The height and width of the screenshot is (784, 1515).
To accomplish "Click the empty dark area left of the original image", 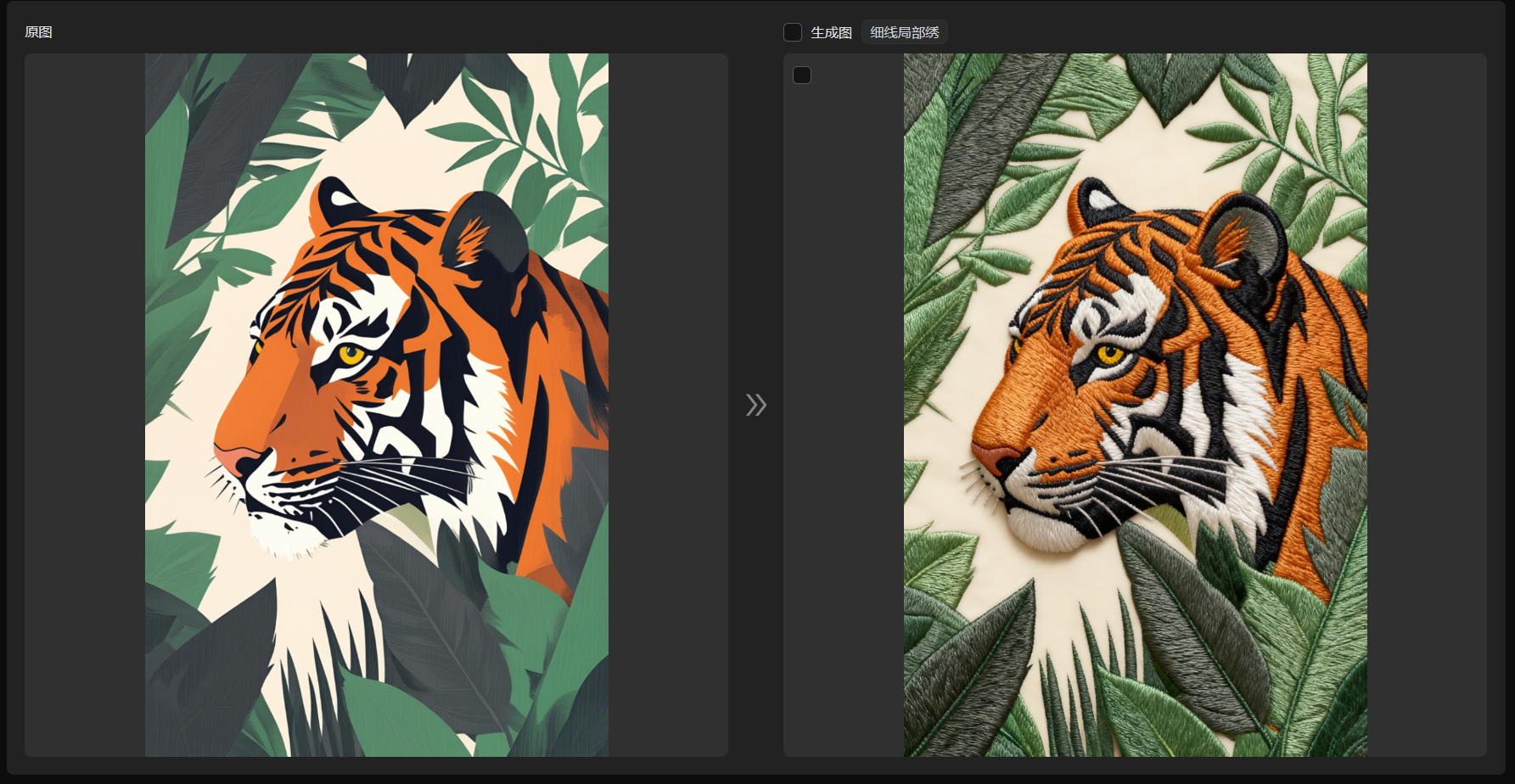I will click(85, 405).
